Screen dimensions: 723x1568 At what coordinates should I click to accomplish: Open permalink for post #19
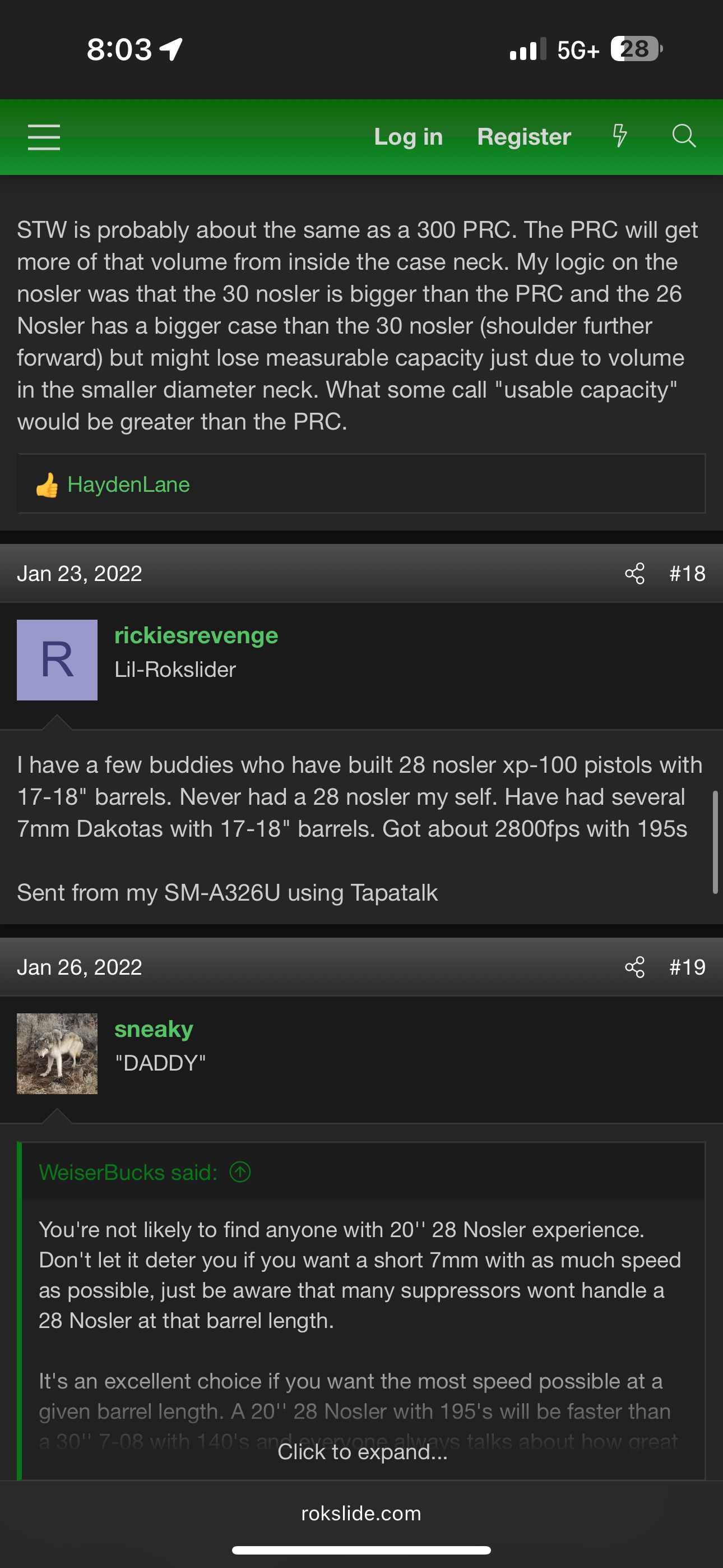pos(687,967)
